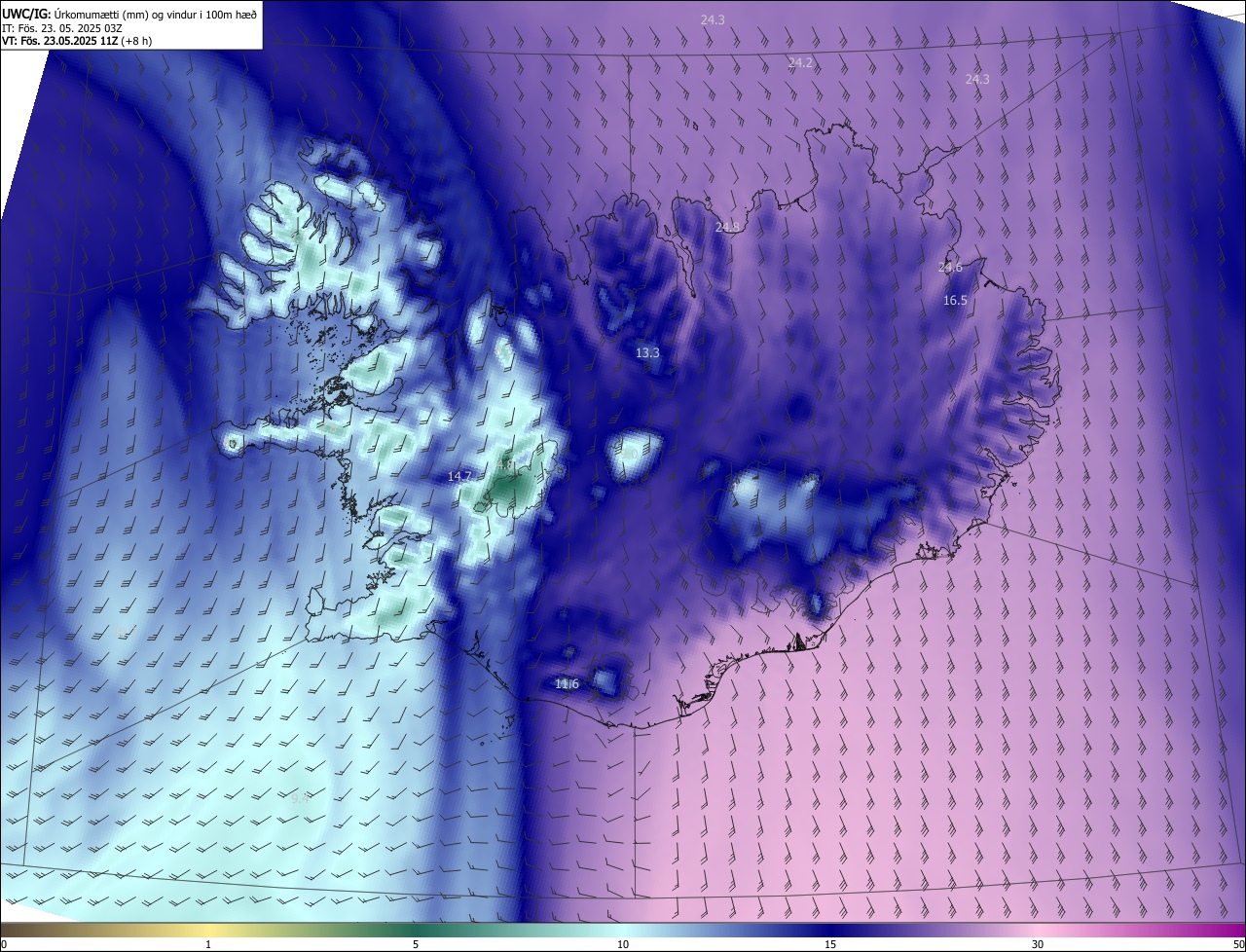
Task: Click the 24.8 value label on the north coast
Action: (727, 227)
